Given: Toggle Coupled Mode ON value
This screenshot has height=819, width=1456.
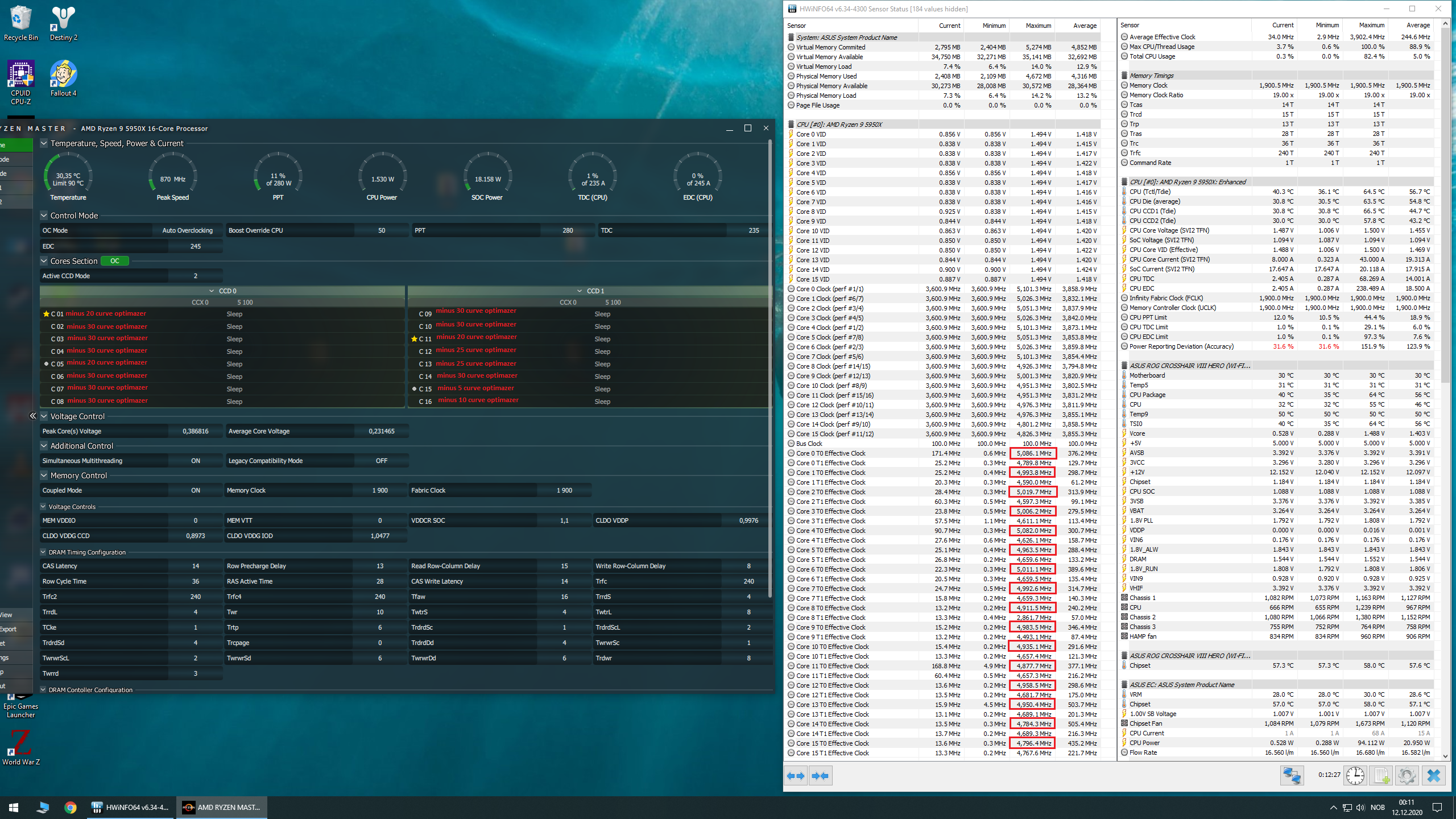Looking at the screenshot, I should (x=195, y=490).
